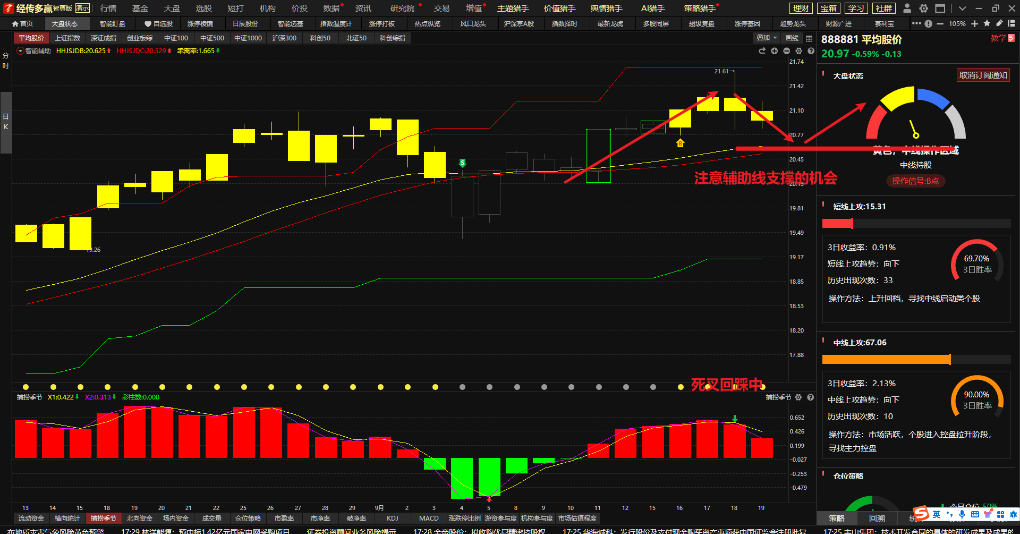Select 沪深300 index button
The height and width of the screenshot is (534, 1020).
[284, 38]
